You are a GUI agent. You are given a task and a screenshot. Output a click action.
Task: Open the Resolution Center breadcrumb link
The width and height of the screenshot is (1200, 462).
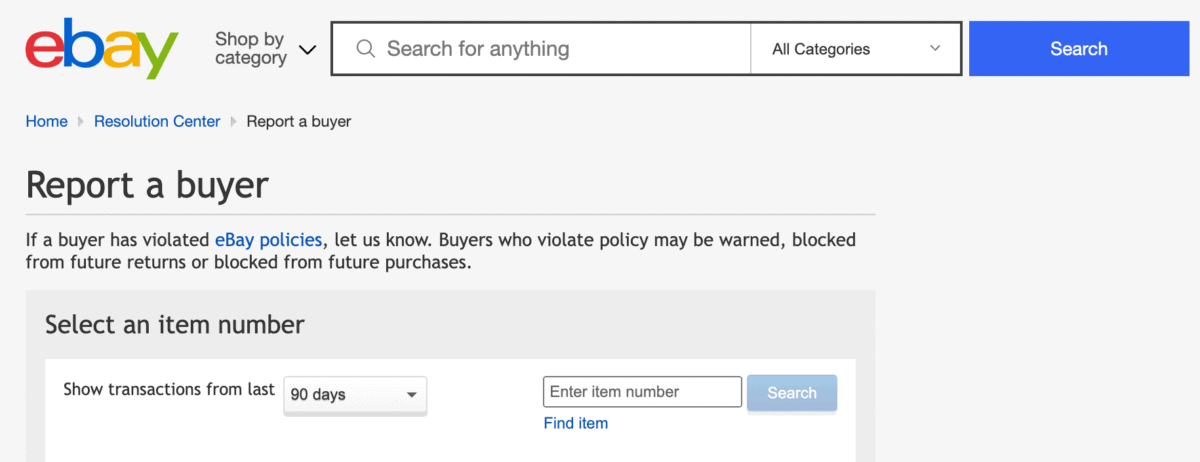click(x=157, y=121)
